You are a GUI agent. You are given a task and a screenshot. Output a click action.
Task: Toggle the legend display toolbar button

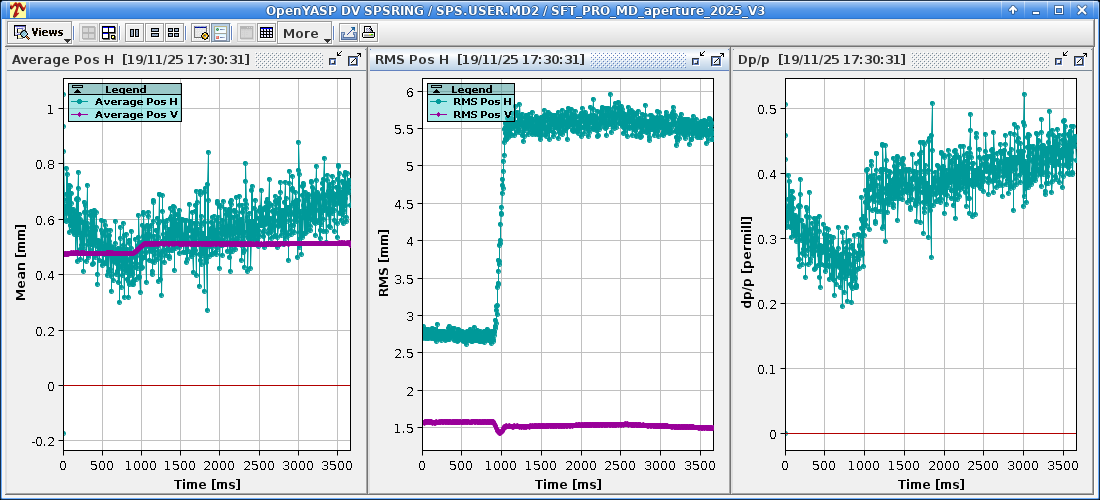pos(220,32)
